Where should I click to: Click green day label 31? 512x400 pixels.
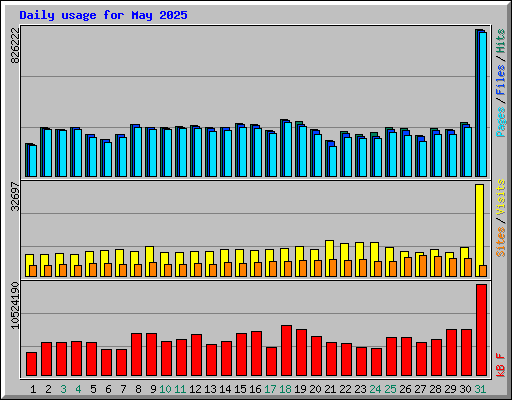click(x=480, y=389)
